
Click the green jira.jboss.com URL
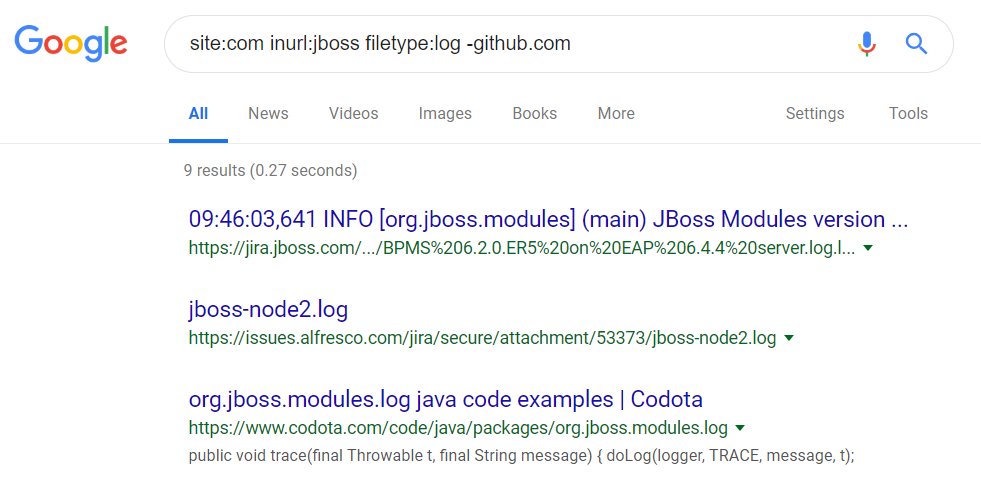[x=521, y=248]
